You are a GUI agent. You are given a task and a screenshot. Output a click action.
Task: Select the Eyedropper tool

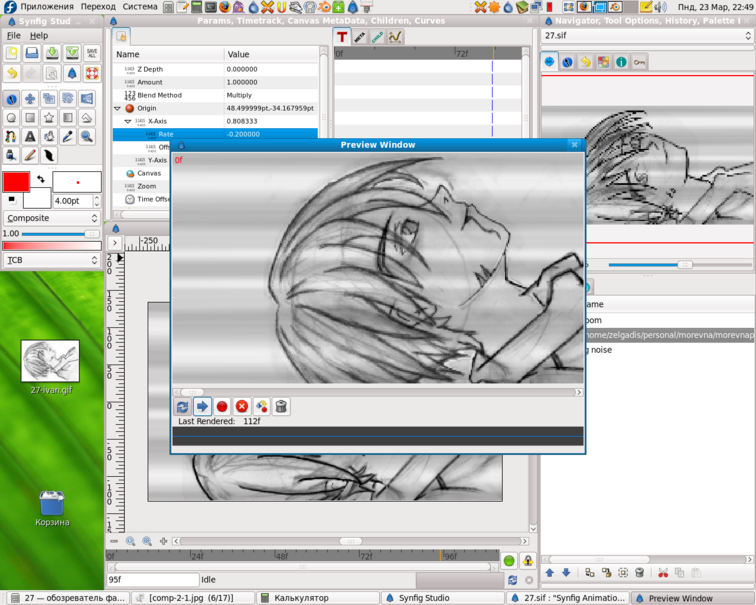(x=68, y=136)
